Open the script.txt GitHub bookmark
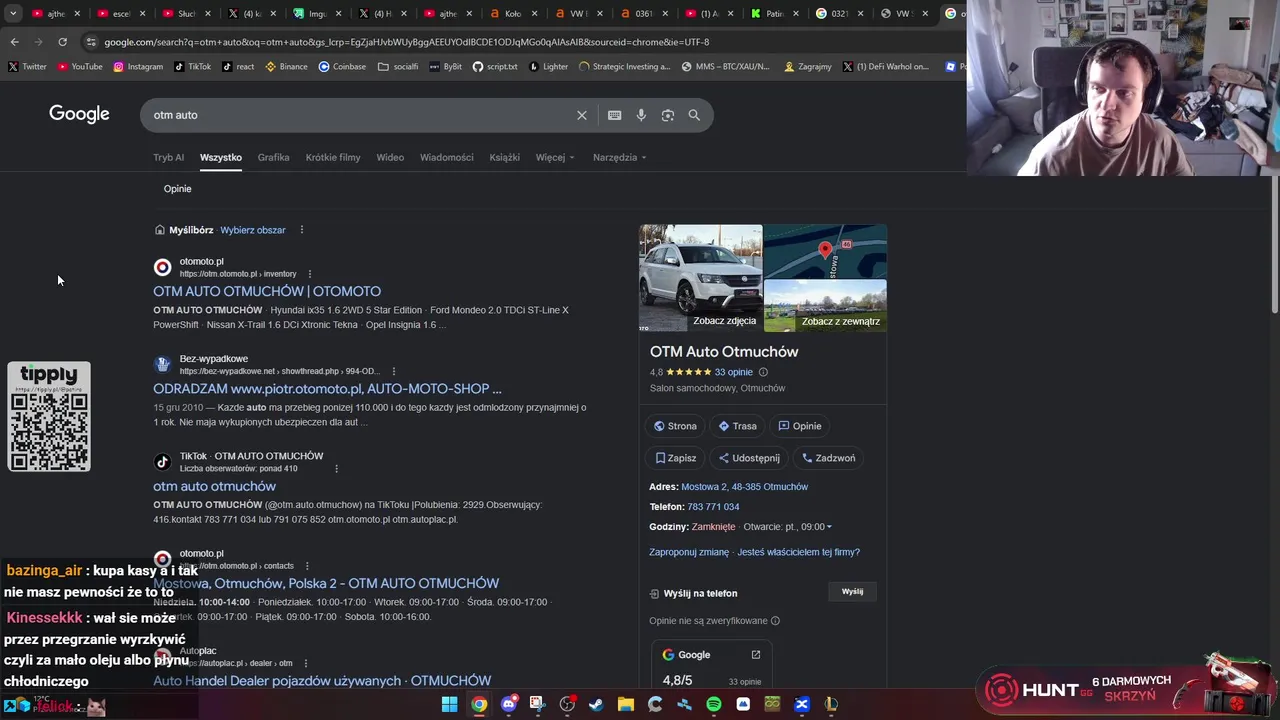The image size is (1280, 720). pyautogui.click(x=495, y=67)
